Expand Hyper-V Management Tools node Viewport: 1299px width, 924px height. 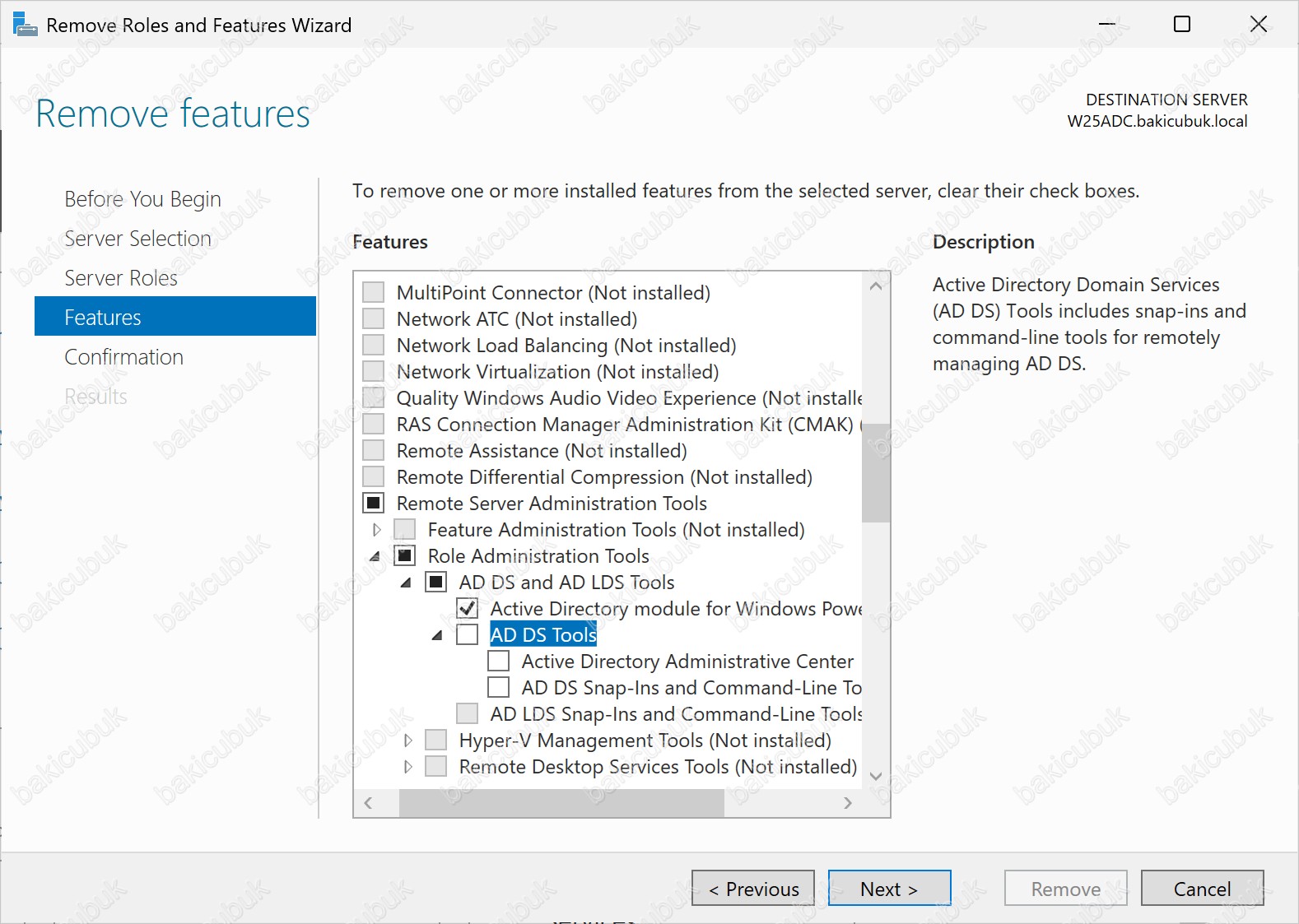tap(408, 741)
